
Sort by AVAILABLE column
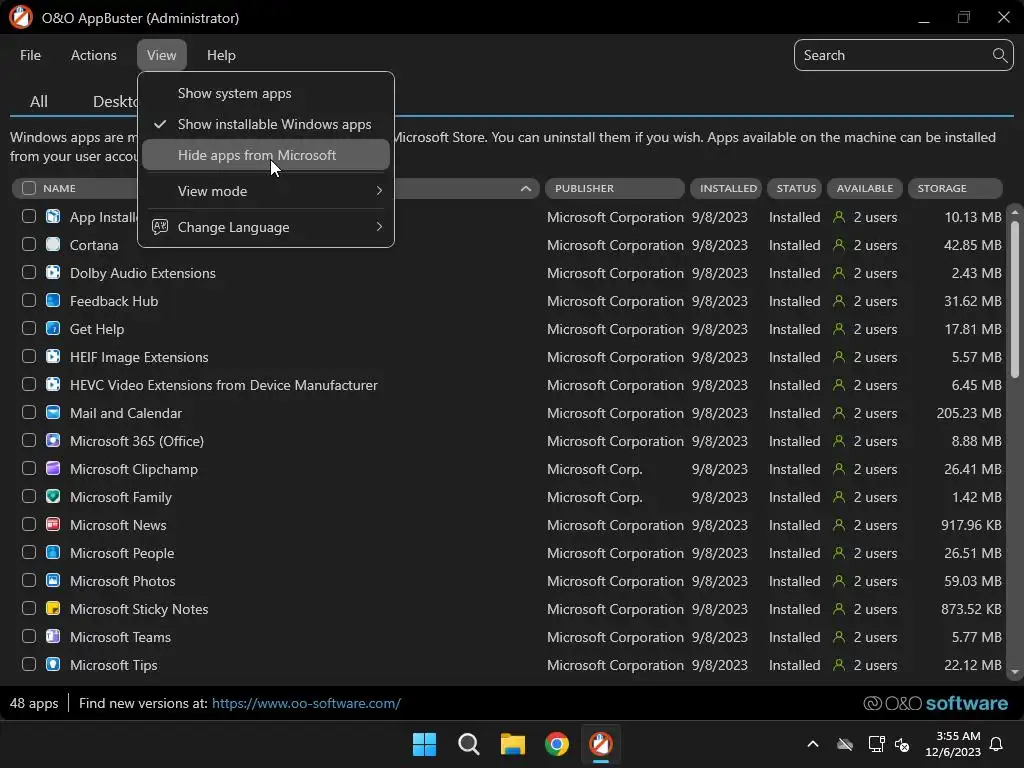865,188
